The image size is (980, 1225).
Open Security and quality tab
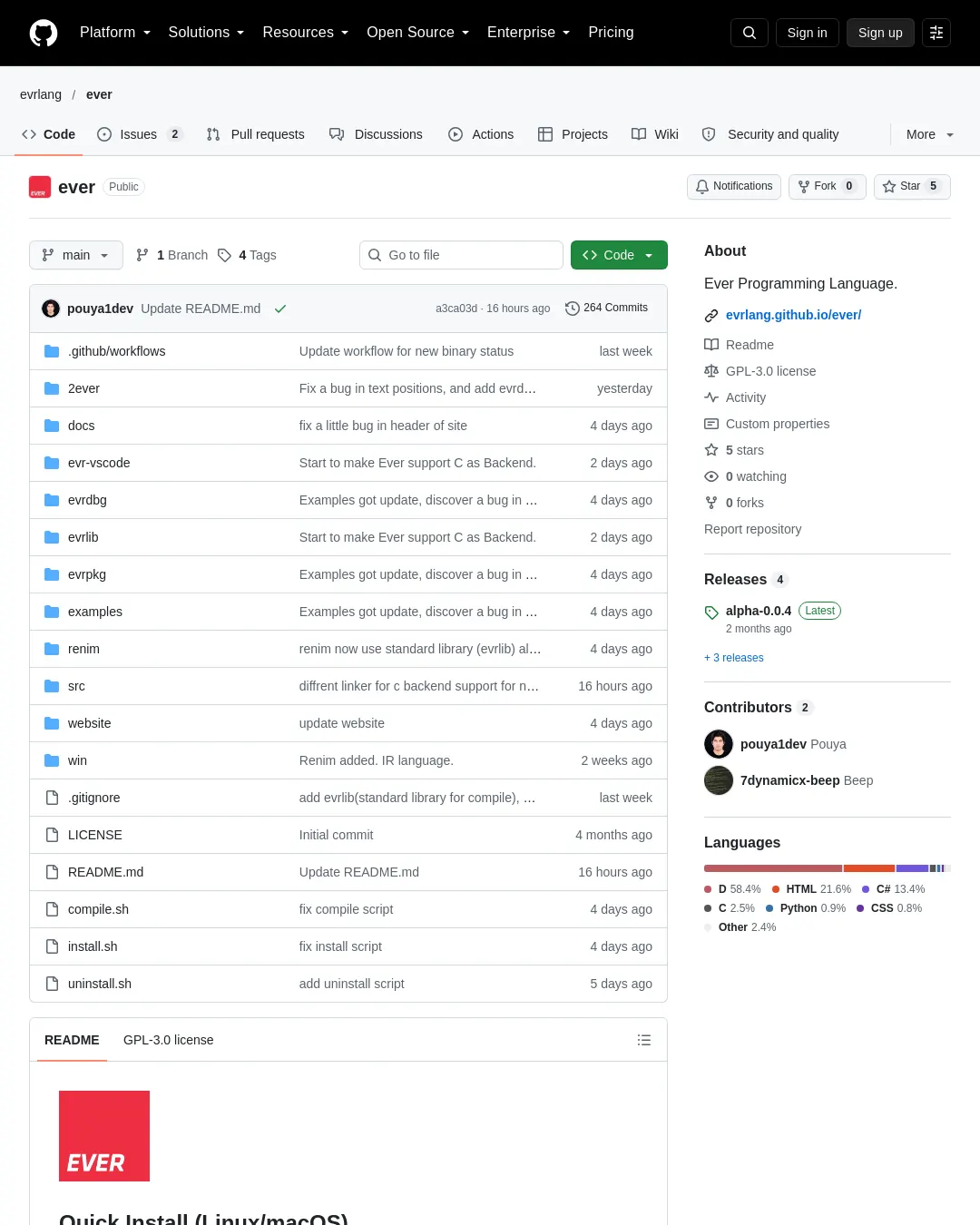770,134
